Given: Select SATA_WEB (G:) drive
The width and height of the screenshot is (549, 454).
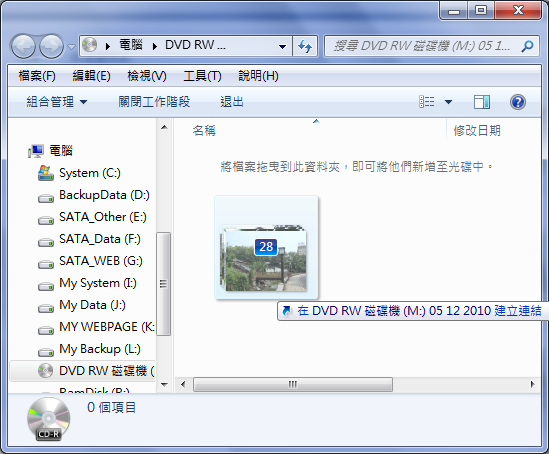Looking at the screenshot, I should pyautogui.click(x=100, y=261).
